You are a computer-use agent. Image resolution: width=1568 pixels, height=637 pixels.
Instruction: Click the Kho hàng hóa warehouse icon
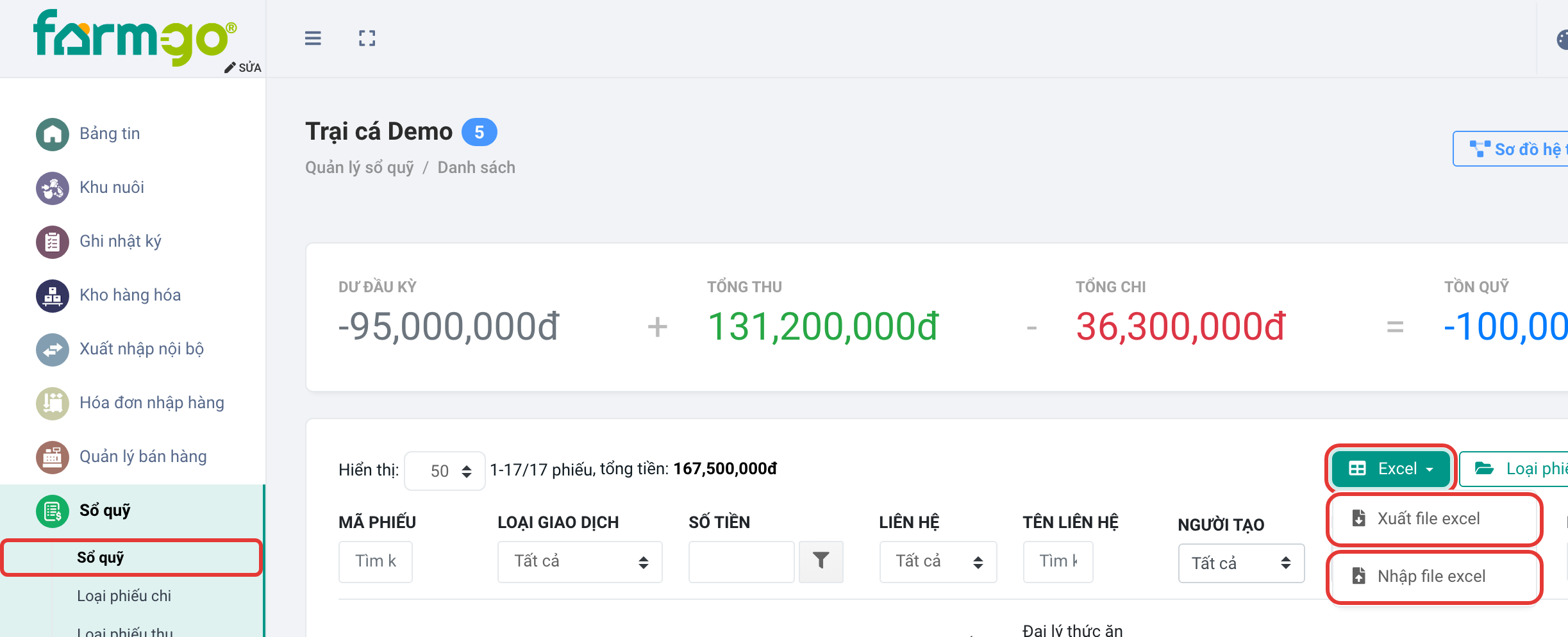click(53, 295)
